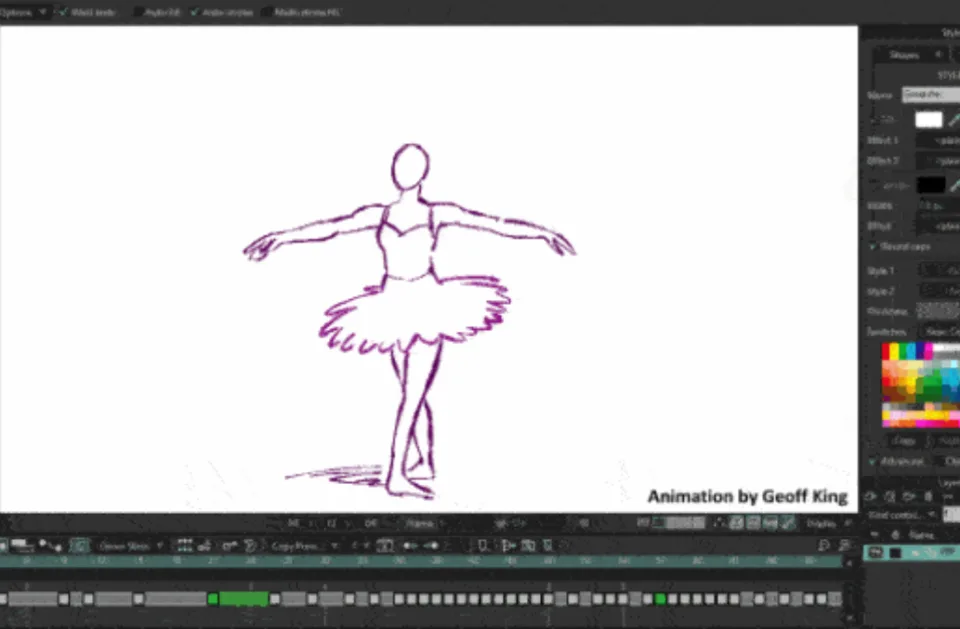
Task: Open the white fill color swatch
Action: point(928,119)
